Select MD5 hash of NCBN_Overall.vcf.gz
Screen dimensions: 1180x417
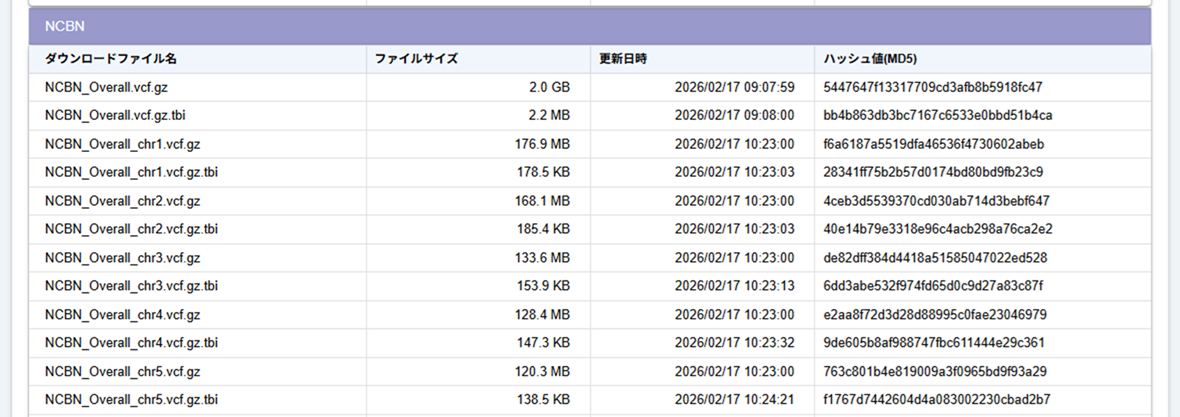[932, 87]
